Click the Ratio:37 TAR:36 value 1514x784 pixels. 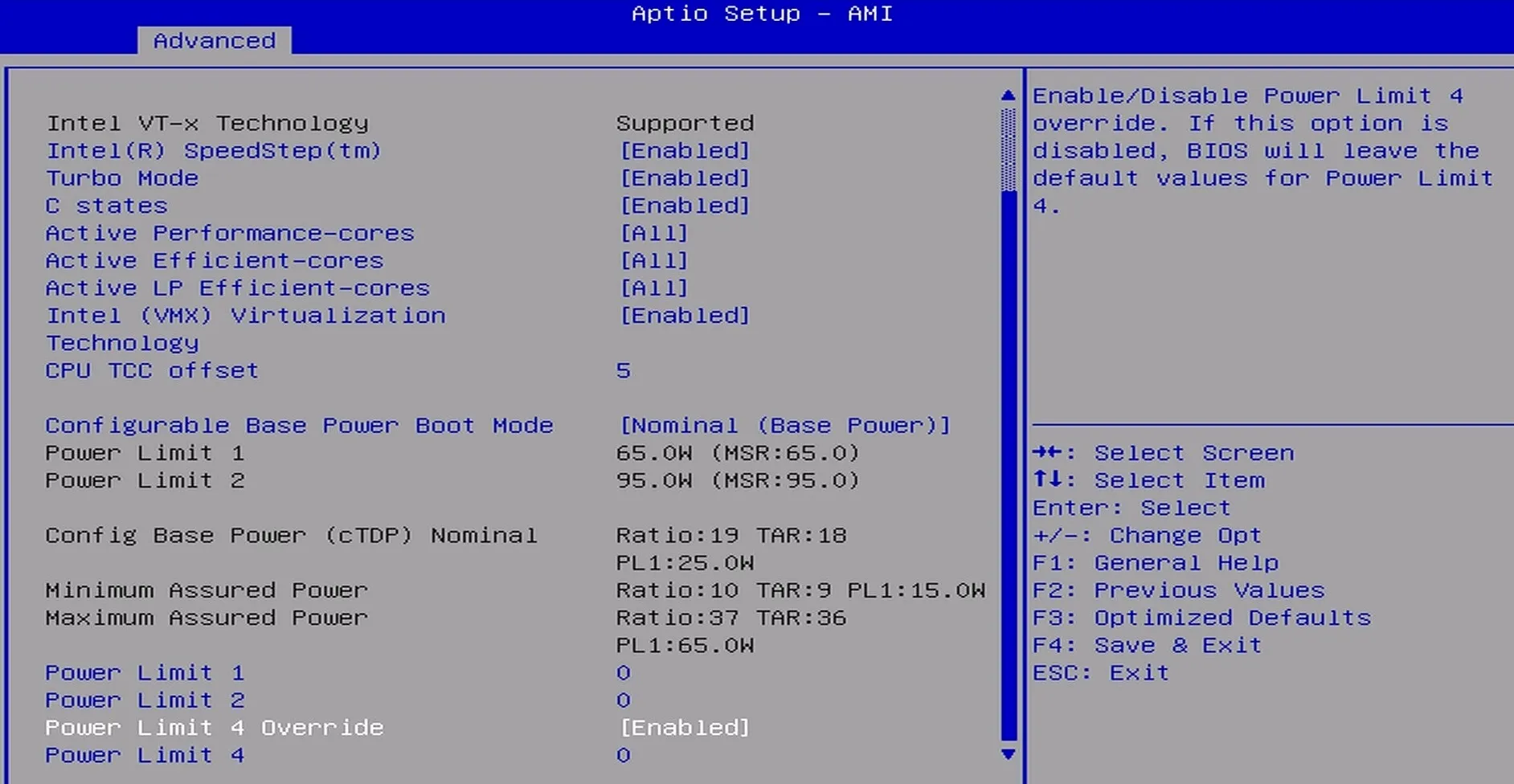731,618
